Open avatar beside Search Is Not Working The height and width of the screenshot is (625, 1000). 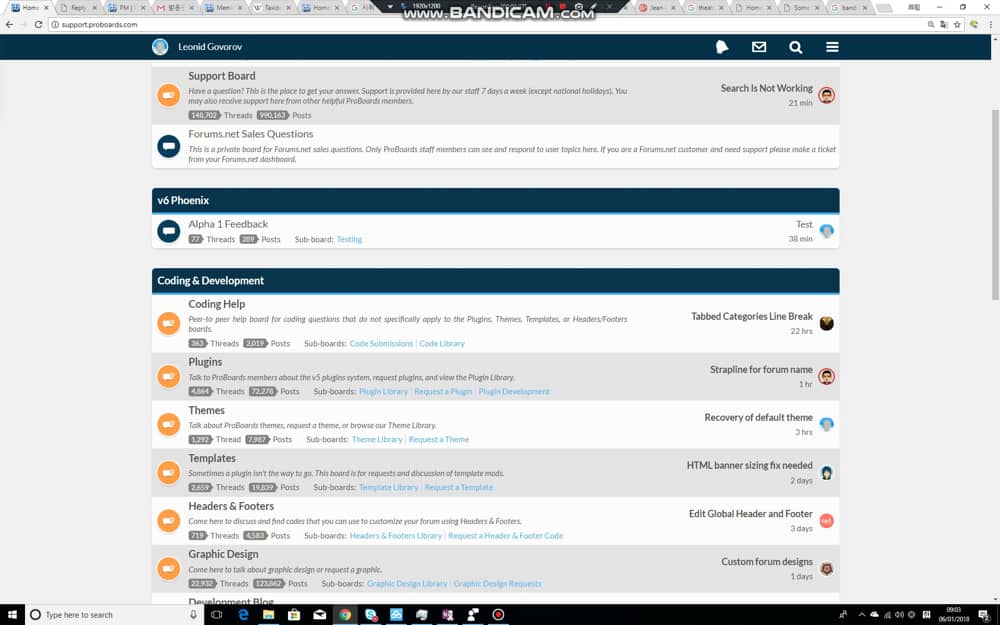tap(827, 96)
